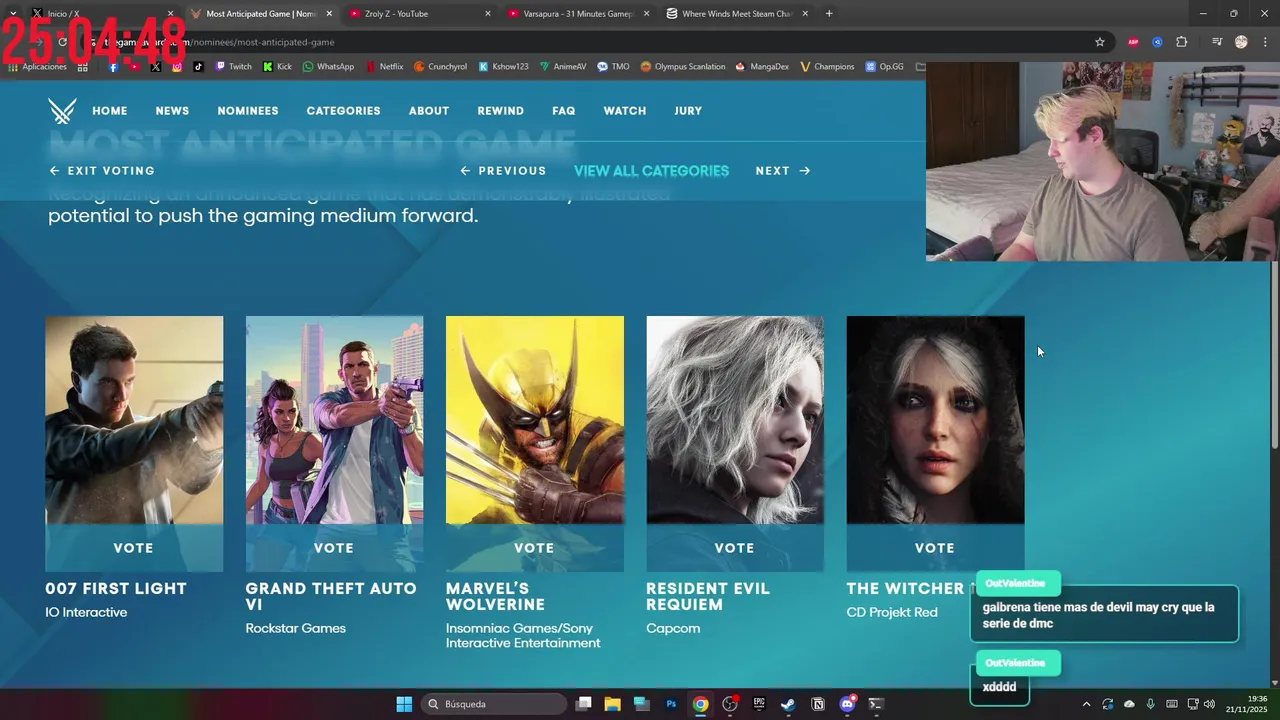
Task: Click the bookmark star icon in address bar
Action: 1100,42
